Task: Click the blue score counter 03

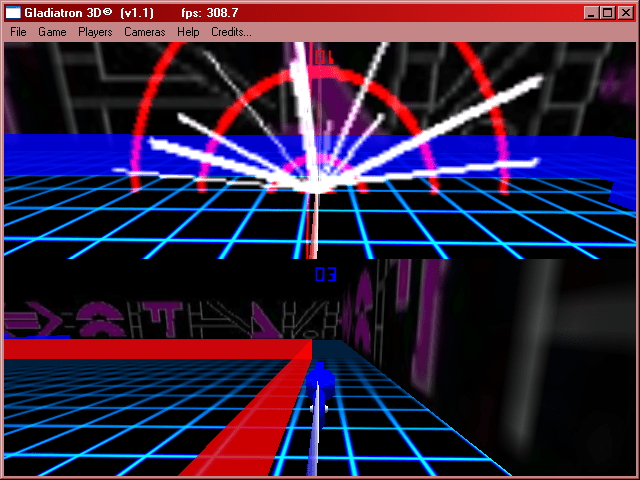Action: click(x=326, y=274)
